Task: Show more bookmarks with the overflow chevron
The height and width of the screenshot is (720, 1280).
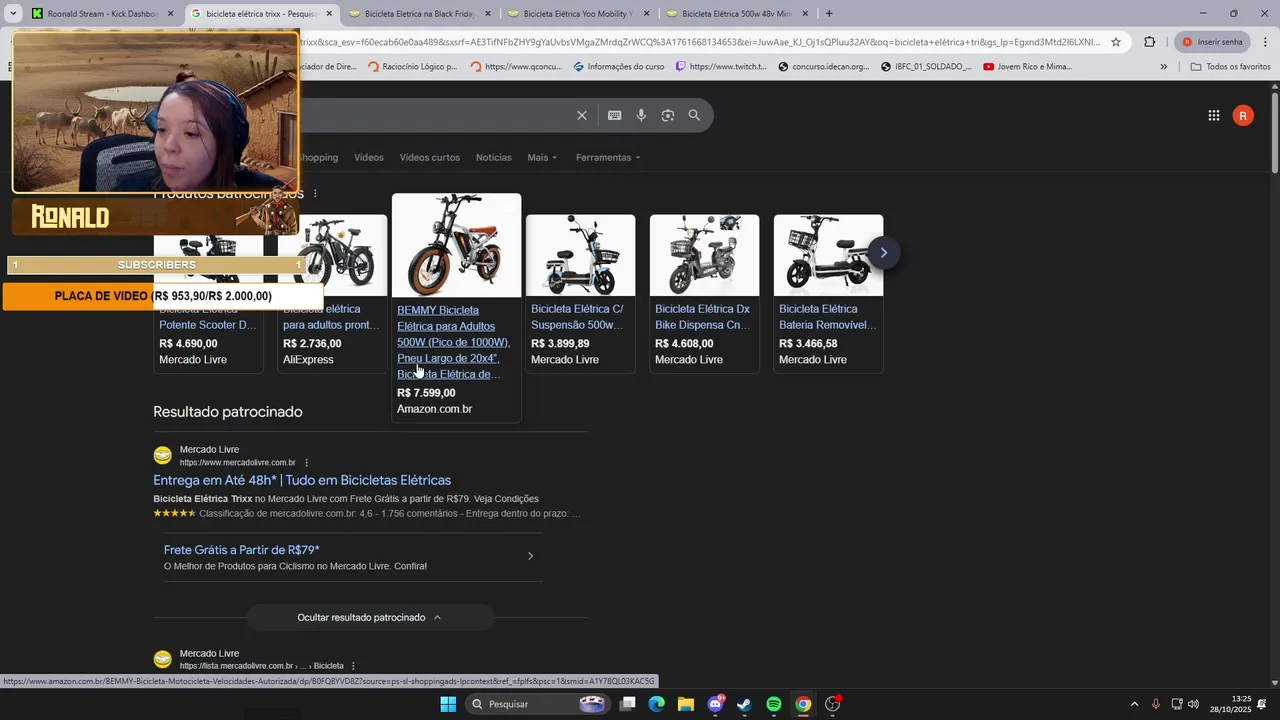Action: pyautogui.click(x=1163, y=67)
